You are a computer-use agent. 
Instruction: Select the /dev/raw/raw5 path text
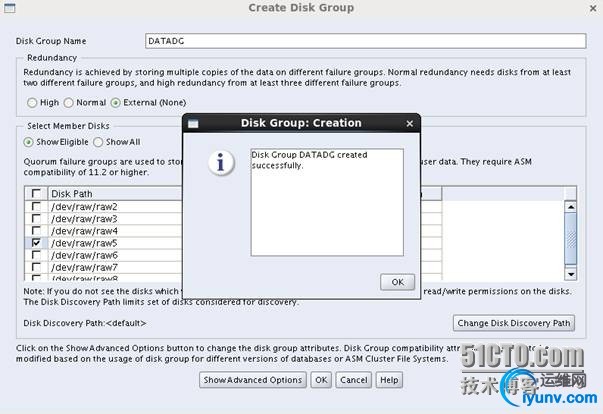pos(84,243)
